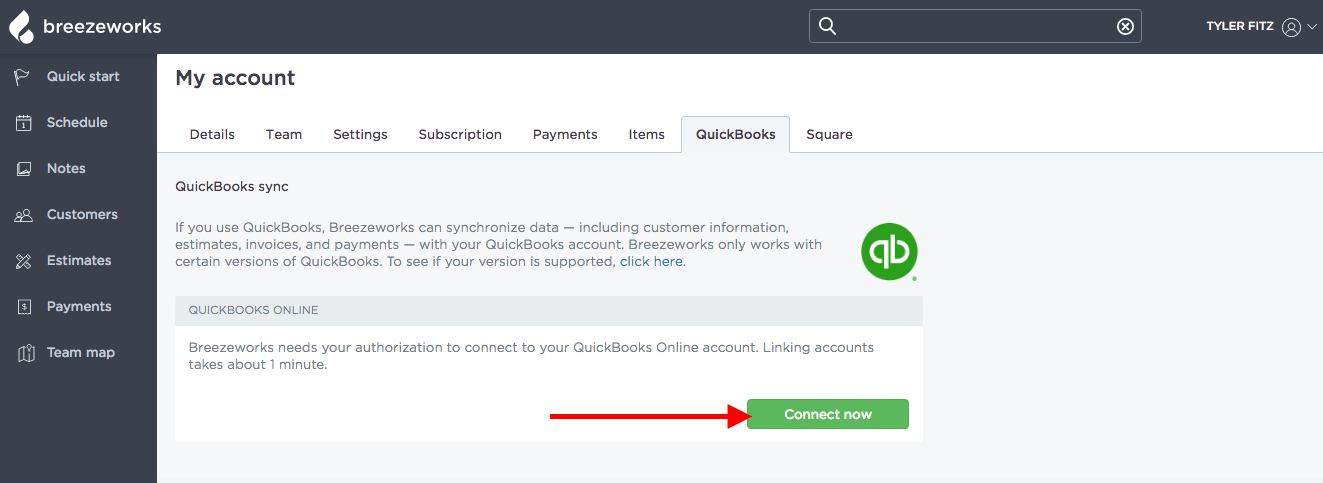Click the search magnifier icon

(x=827, y=26)
